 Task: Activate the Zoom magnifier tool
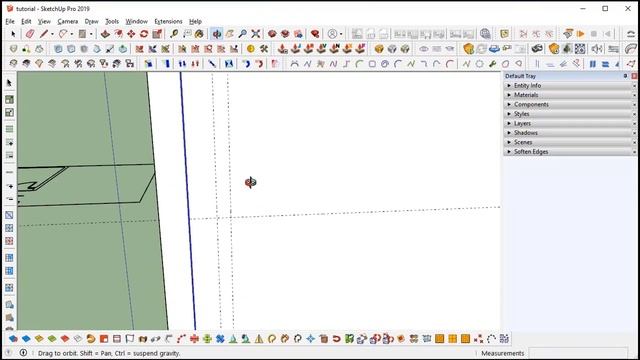point(242,34)
